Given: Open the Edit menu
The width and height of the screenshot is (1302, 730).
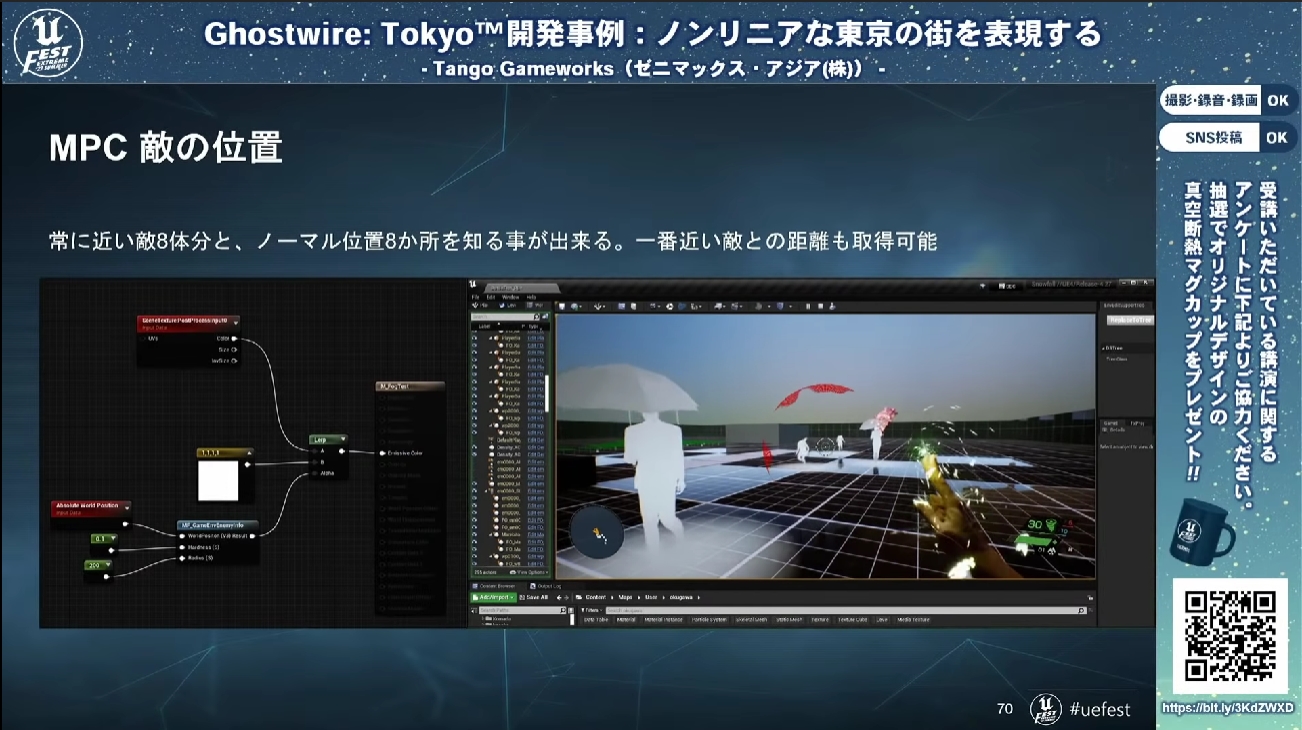Looking at the screenshot, I should click(491, 297).
